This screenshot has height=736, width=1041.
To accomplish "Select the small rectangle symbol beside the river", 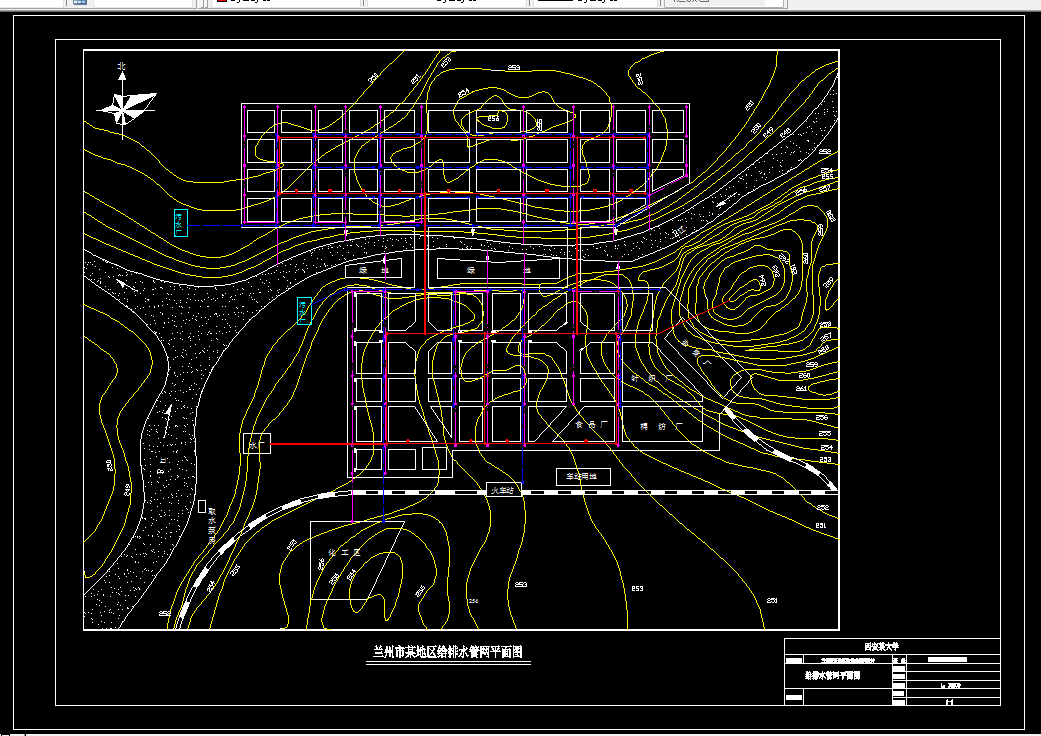I will (x=202, y=506).
